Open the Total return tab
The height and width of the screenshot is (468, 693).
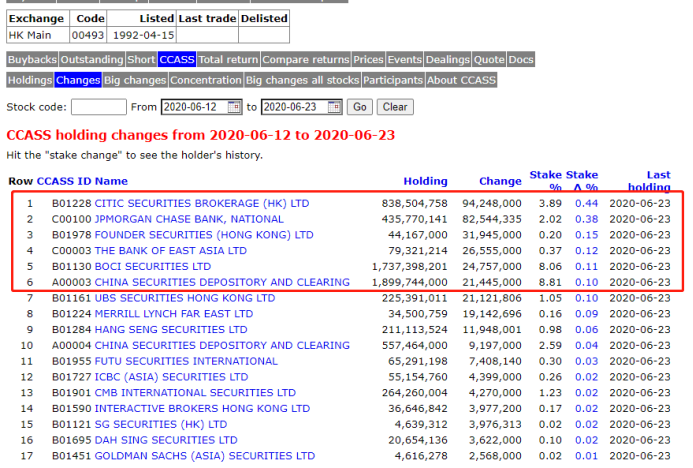coord(228,60)
